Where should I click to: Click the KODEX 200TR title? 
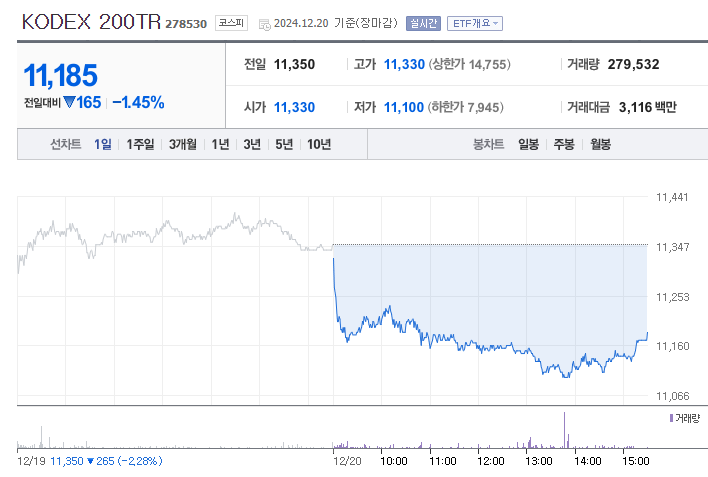point(91,22)
